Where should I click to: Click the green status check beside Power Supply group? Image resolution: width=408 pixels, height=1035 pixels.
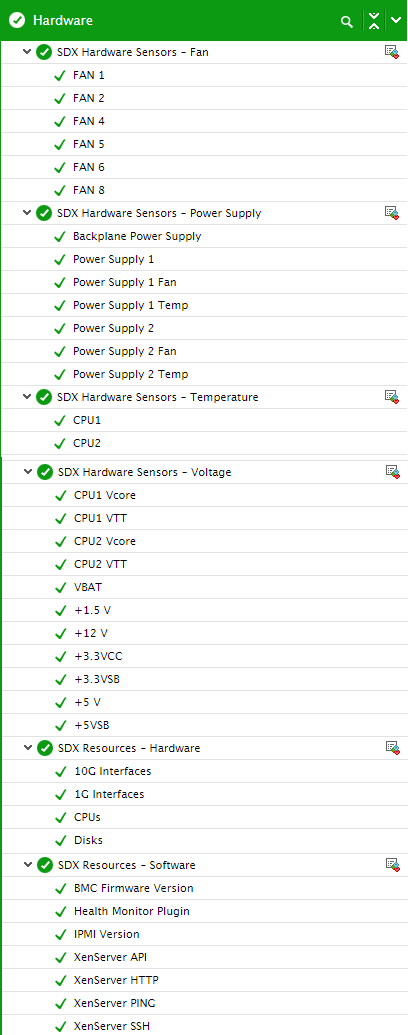(x=44, y=213)
